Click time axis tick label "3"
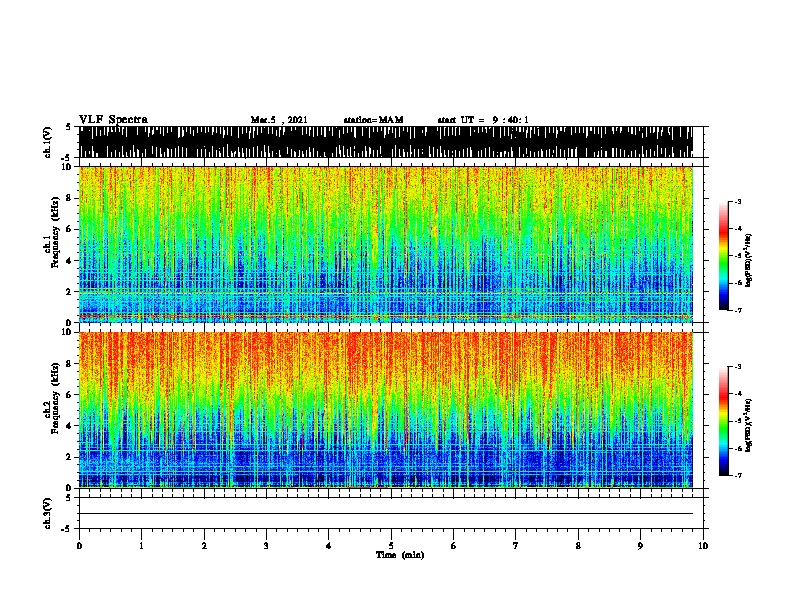 point(266,546)
